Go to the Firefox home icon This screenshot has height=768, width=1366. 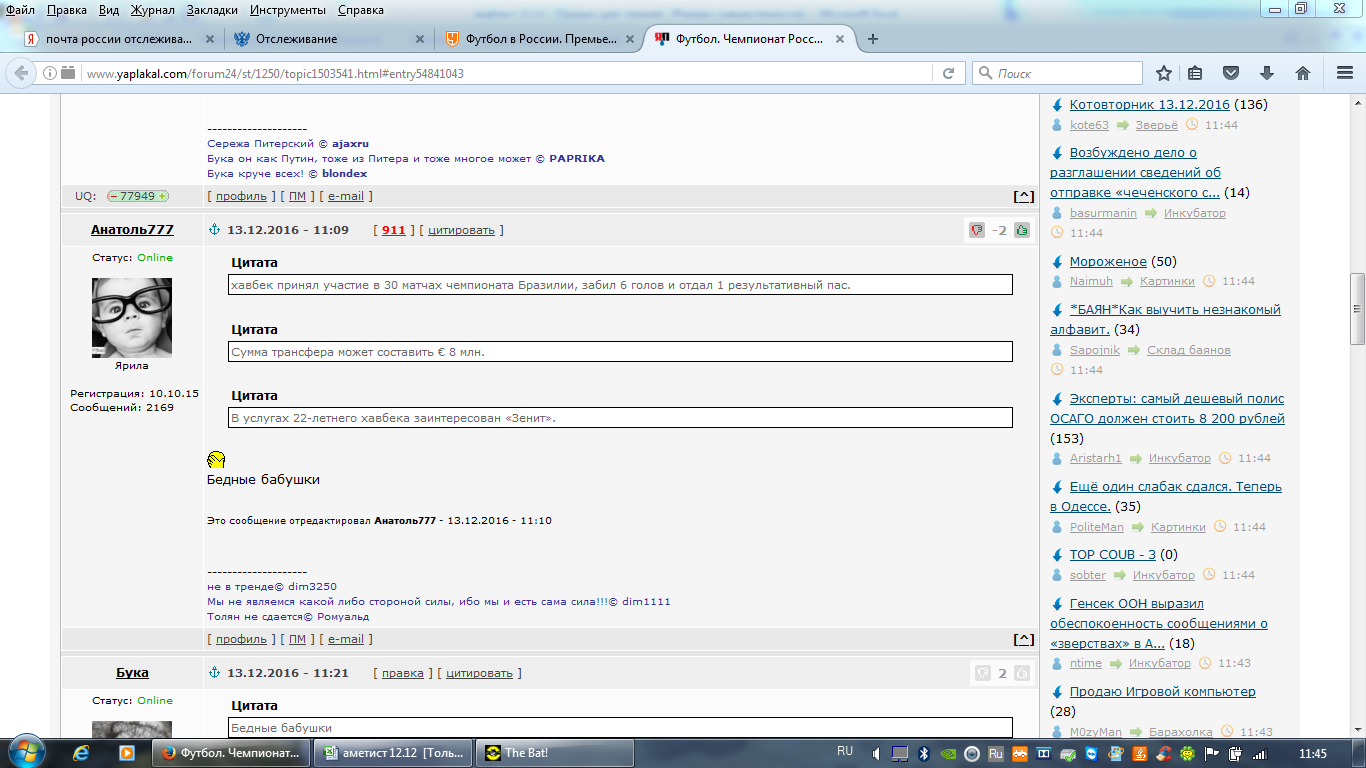(1303, 73)
